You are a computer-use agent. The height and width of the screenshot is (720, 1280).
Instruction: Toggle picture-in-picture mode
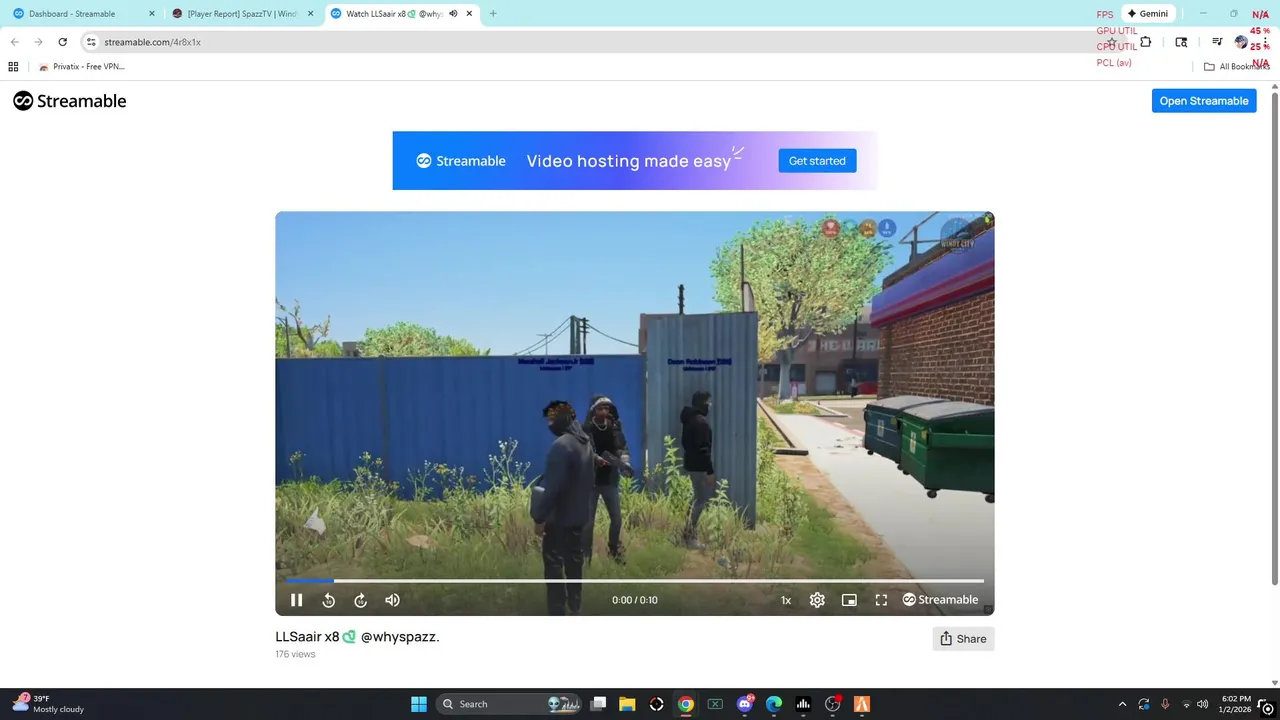click(x=849, y=600)
